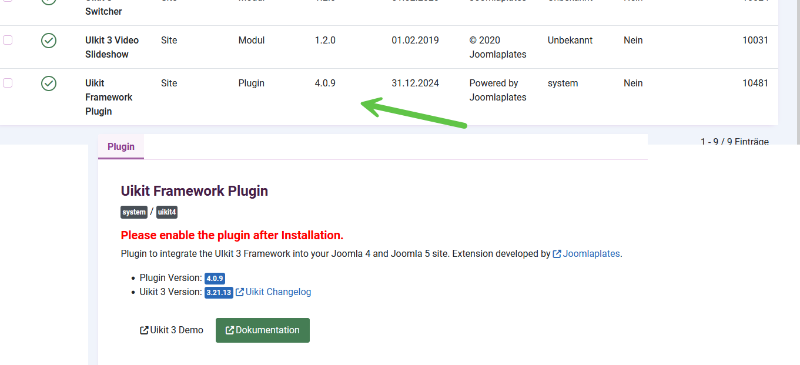Click the Uikit 3 Version 3.21.13 badge

(219, 293)
